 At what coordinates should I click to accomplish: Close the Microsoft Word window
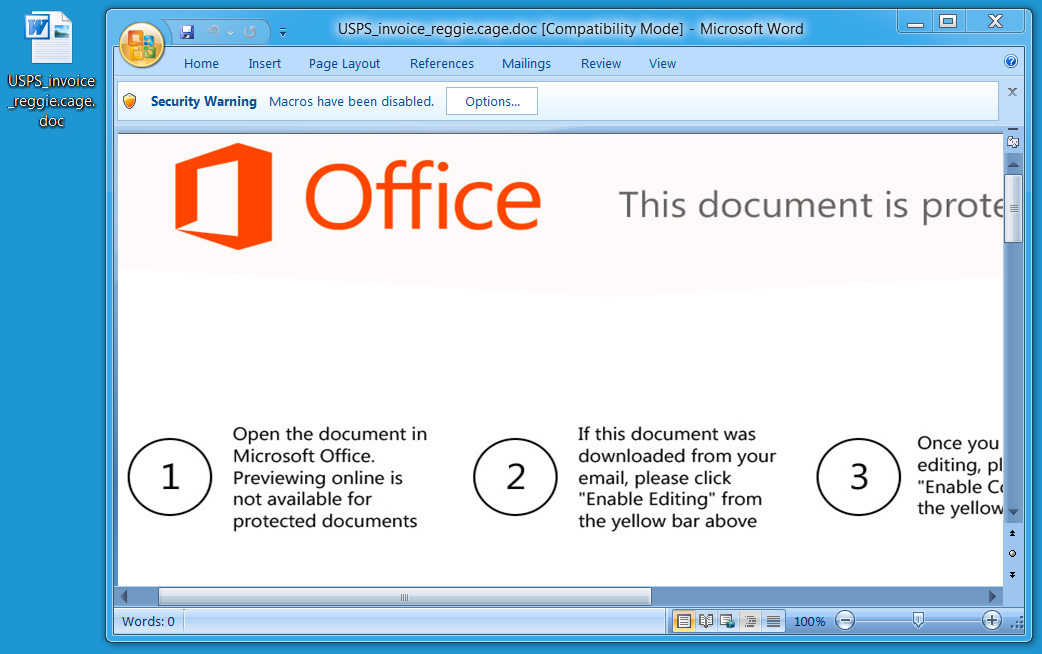click(x=995, y=22)
